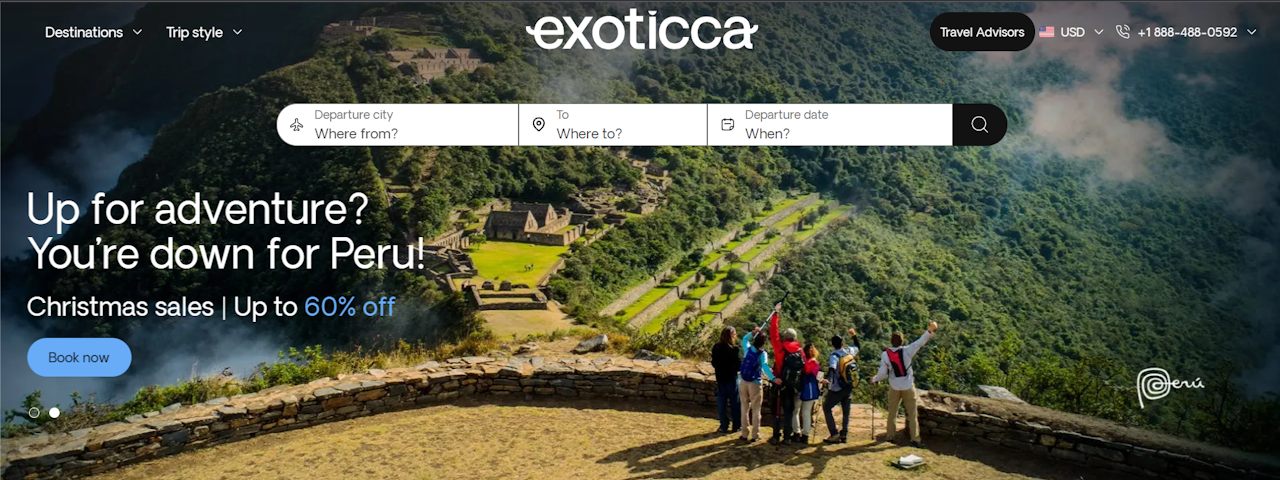1280x480 pixels.
Task: Expand the phone number dropdown arrow
Action: [x=1249, y=32]
